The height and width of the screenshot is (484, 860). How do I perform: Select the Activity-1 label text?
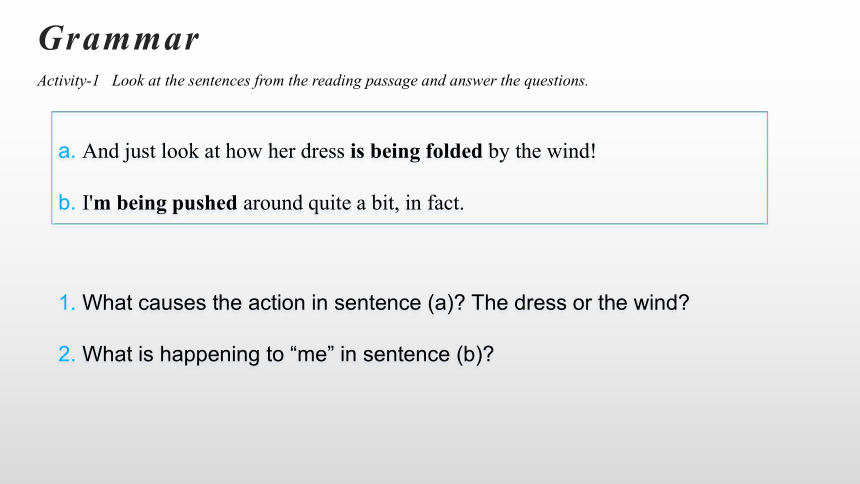coord(68,81)
